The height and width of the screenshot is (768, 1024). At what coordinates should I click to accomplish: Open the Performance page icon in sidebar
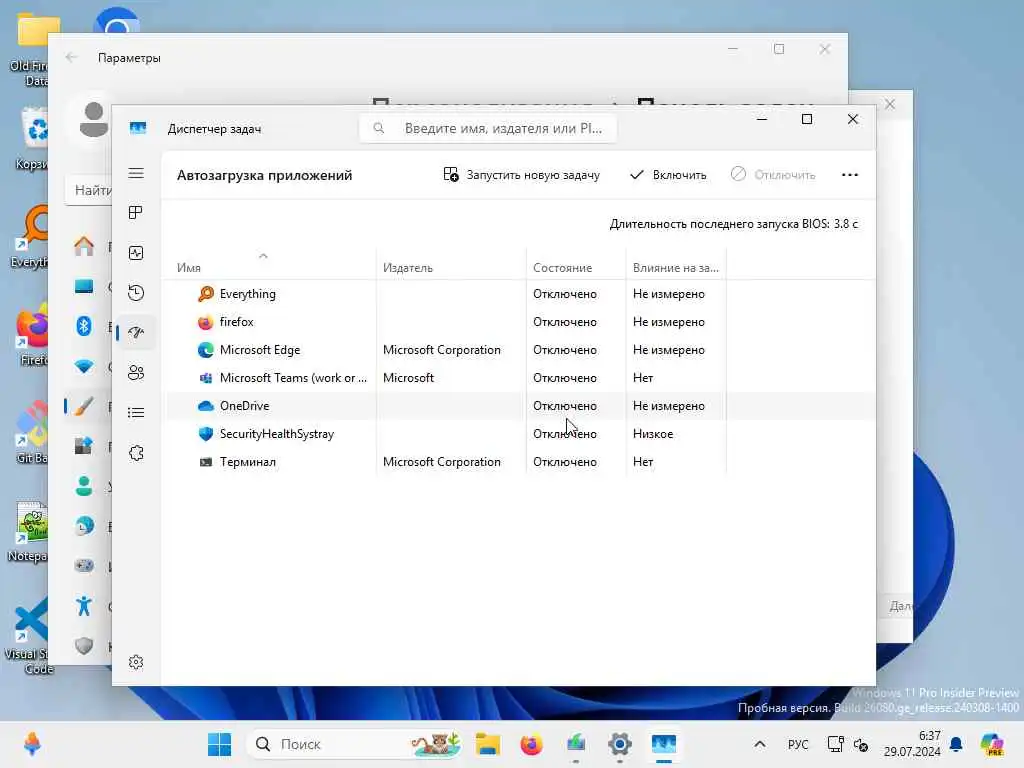pos(136,253)
